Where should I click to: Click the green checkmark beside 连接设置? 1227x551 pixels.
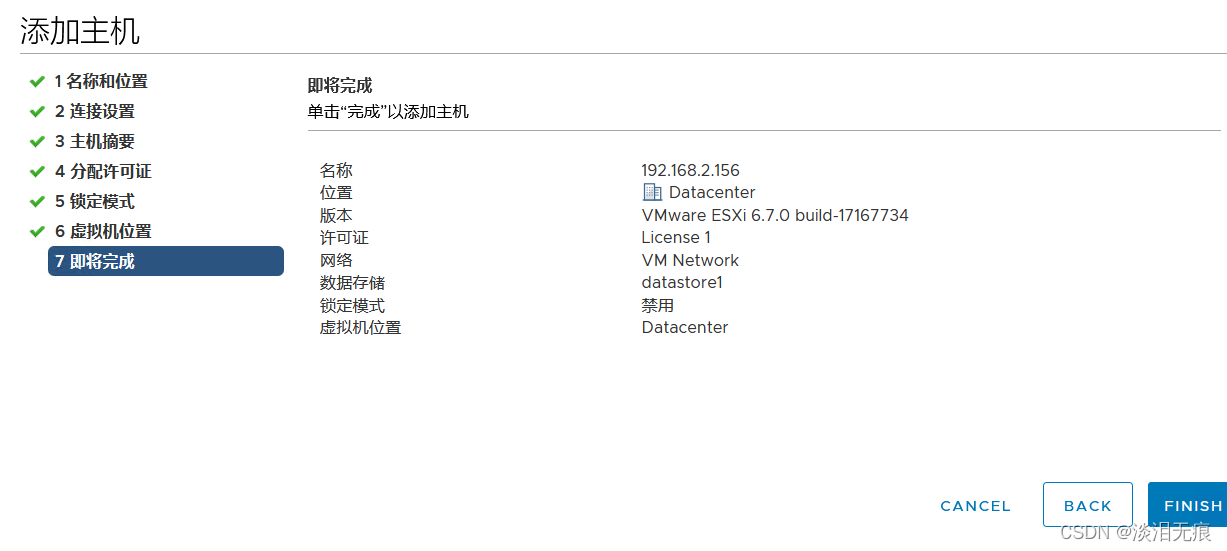point(37,111)
